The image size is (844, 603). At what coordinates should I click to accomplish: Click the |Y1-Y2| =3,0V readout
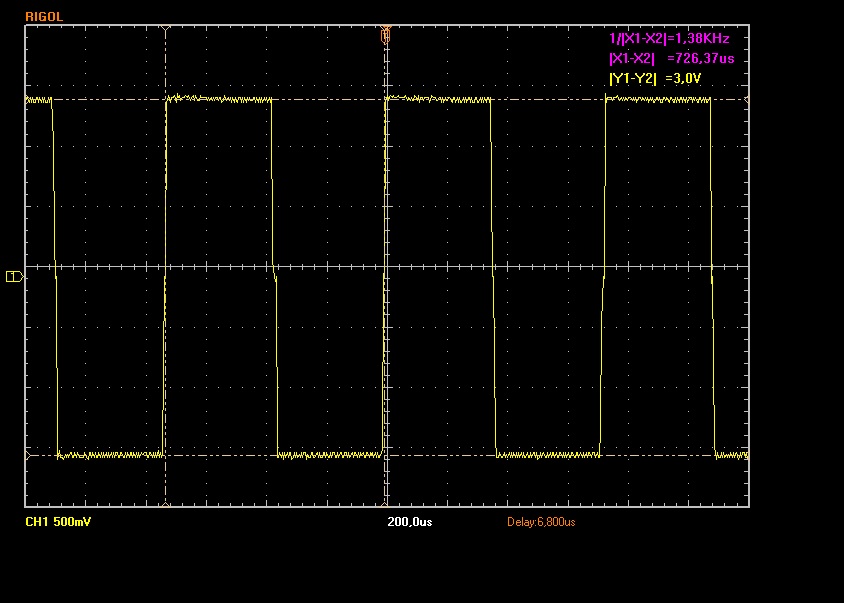pyautogui.click(x=655, y=79)
